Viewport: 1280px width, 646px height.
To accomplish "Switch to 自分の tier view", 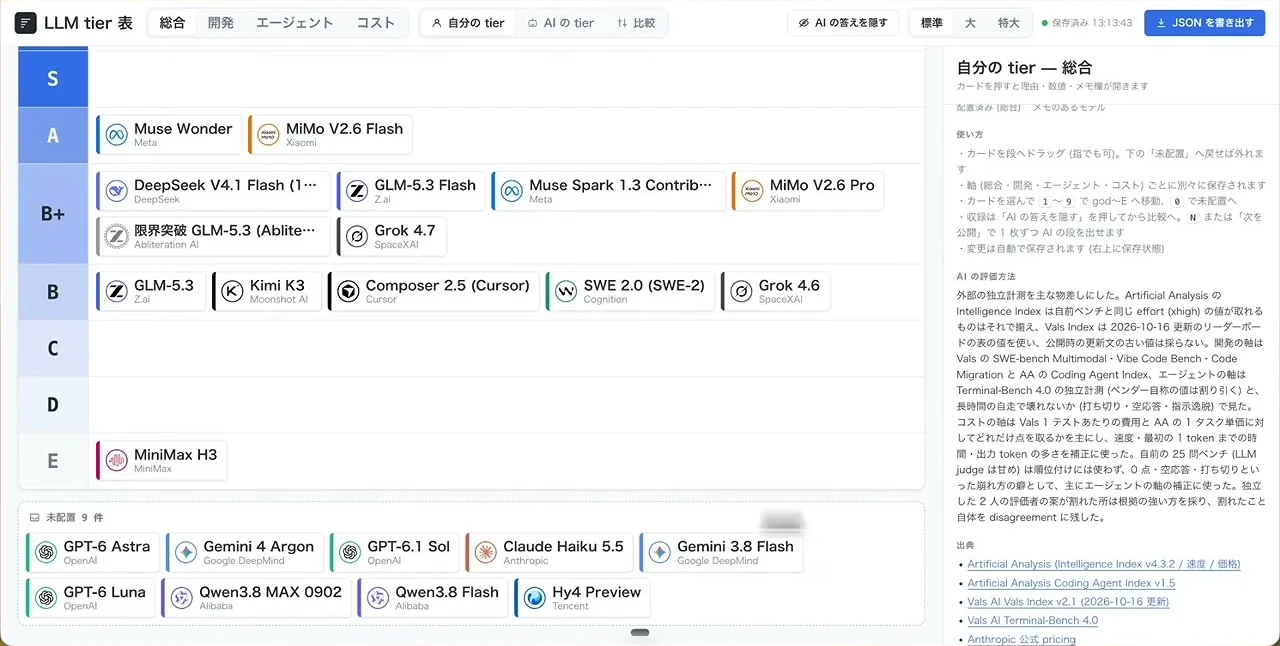I will tap(468, 23).
